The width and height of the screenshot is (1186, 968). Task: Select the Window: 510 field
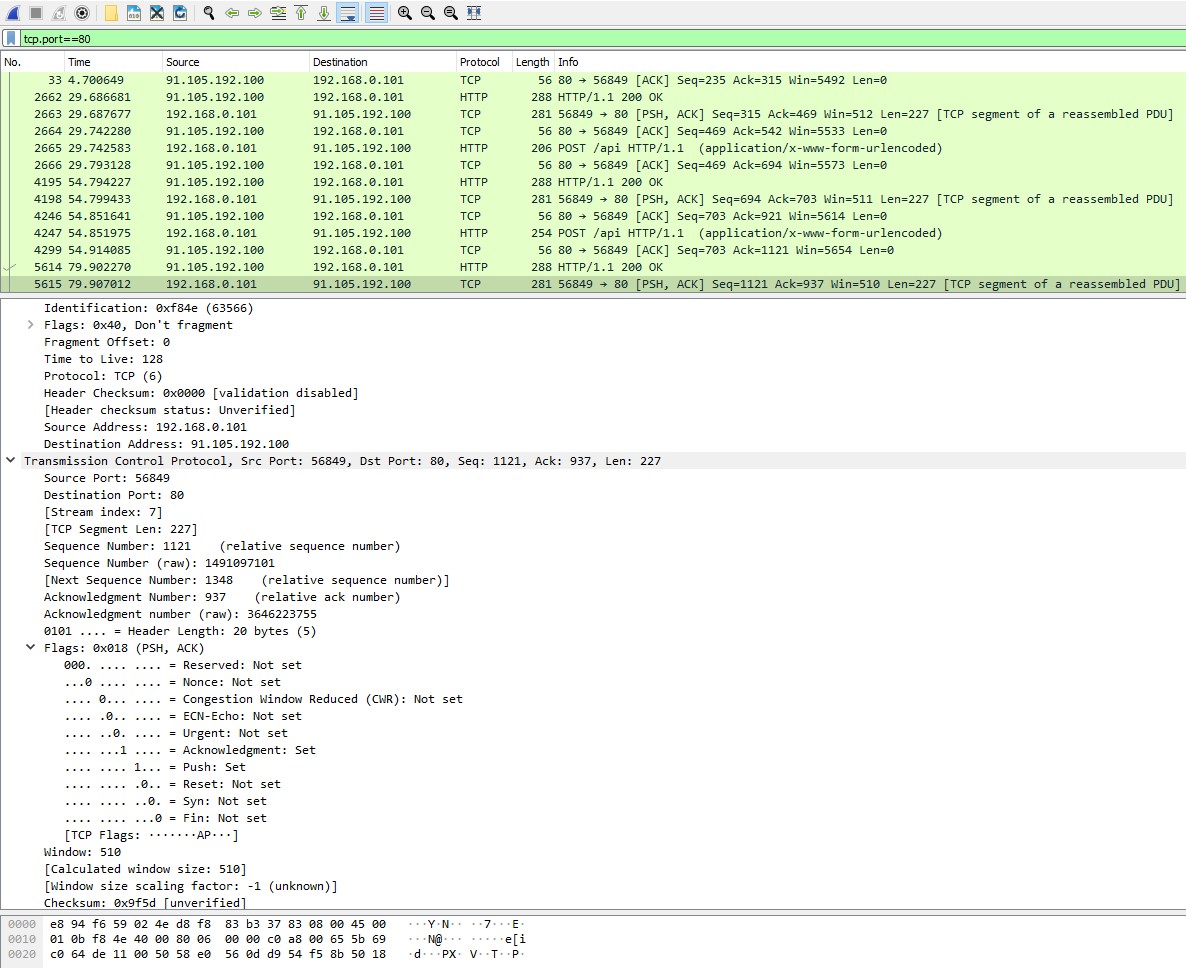click(82, 852)
